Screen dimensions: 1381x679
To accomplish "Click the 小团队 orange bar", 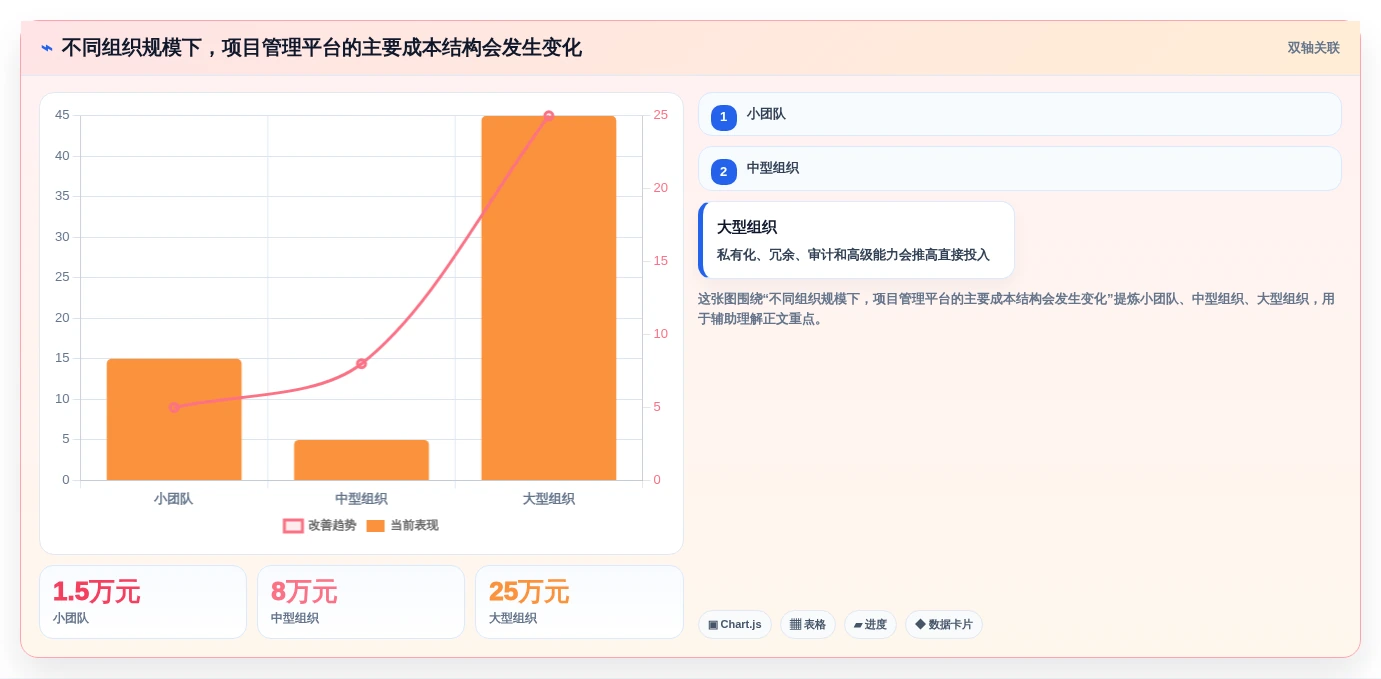I will [x=174, y=419].
